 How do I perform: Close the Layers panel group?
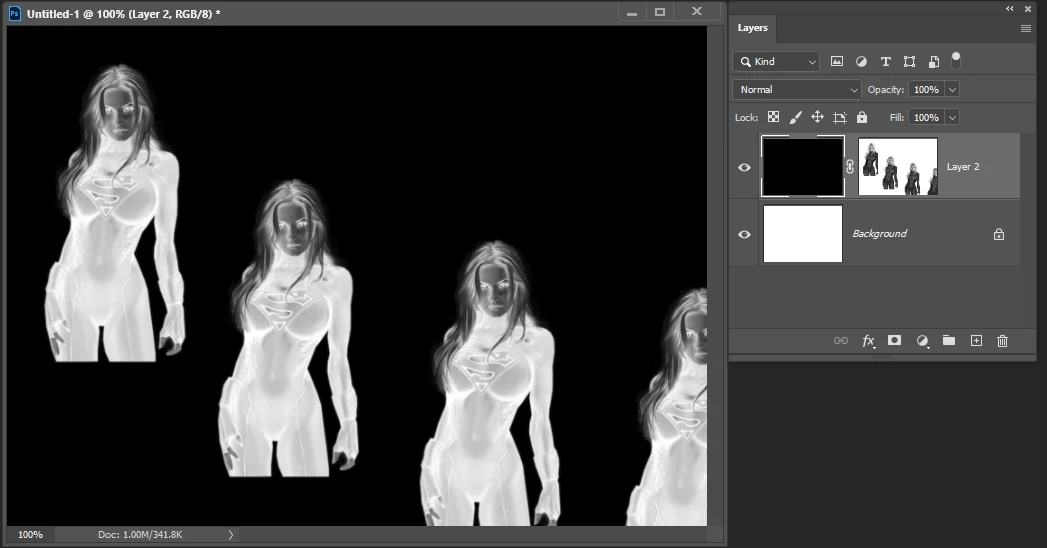[1028, 9]
